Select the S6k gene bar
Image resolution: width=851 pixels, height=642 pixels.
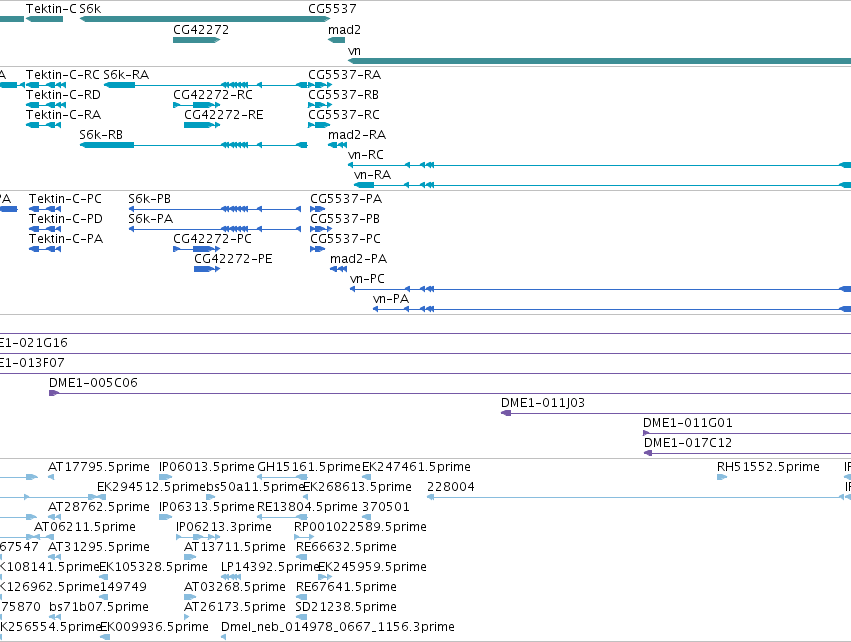pos(205,19)
